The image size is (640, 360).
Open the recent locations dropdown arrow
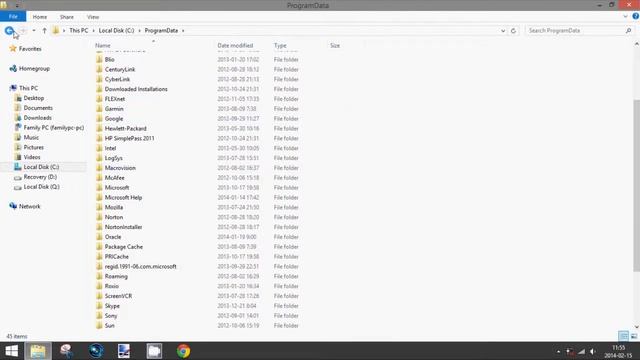(x=34, y=31)
